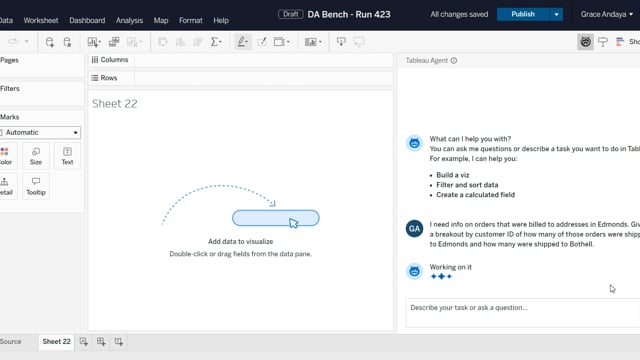Click the workbook title DA Bench - Run 423
This screenshot has width=640, height=360.
(349, 14)
